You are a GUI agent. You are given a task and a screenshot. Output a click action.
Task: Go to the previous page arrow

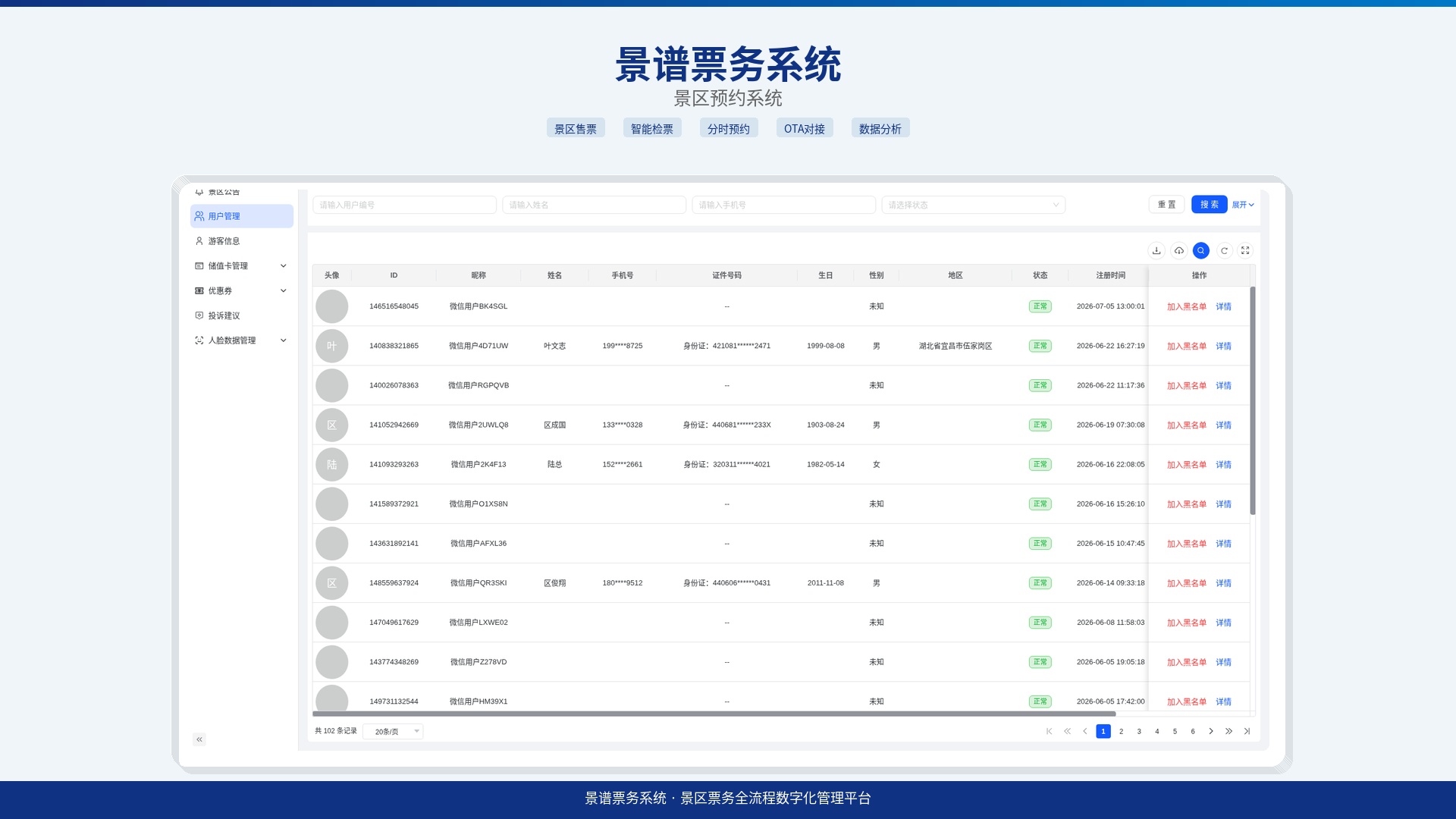tap(1085, 731)
